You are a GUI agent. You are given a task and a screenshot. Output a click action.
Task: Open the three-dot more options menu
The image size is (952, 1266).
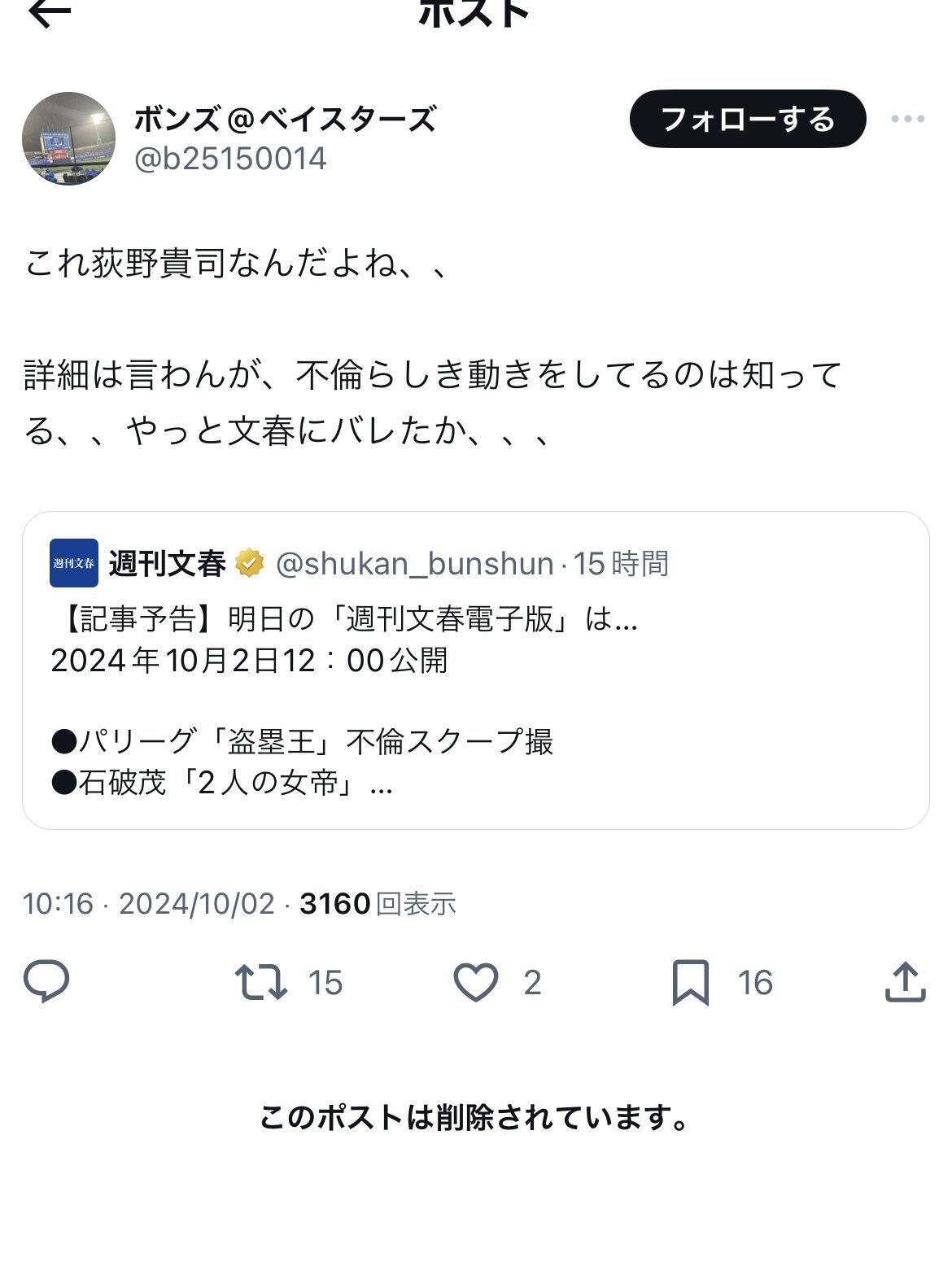click(x=907, y=120)
